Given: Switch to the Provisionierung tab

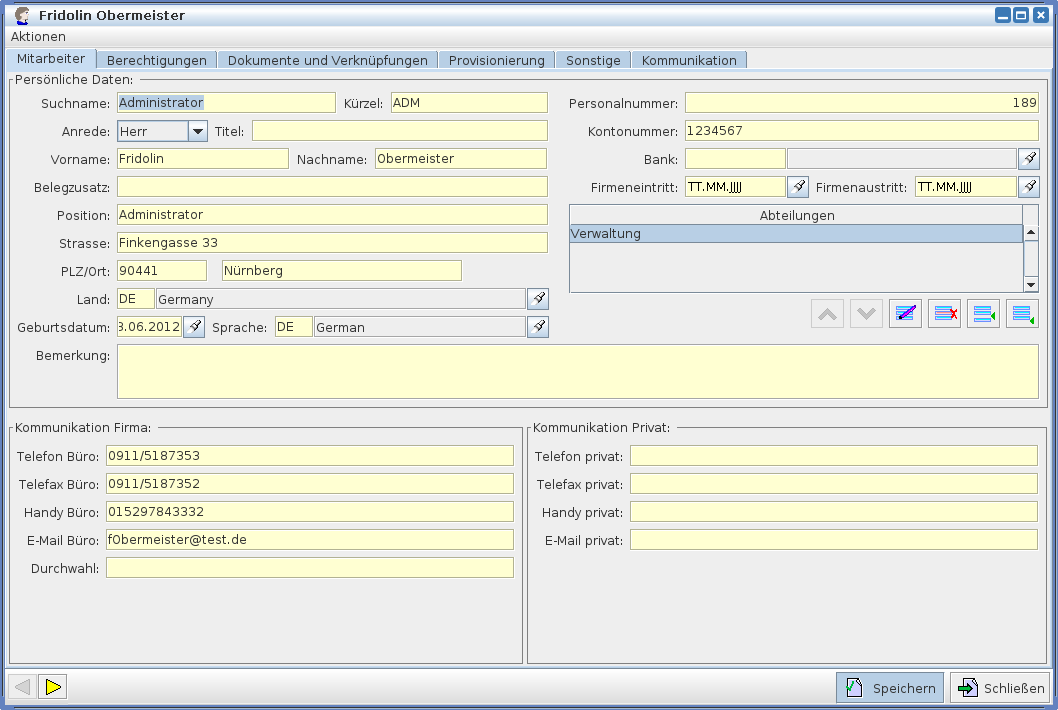Looking at the screenshot, I should (496, 60).
